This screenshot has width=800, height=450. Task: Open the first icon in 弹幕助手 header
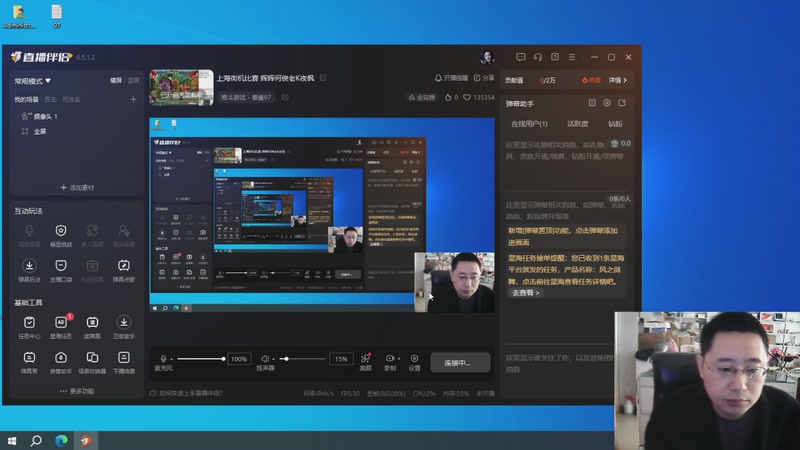[x=592, y=103]
